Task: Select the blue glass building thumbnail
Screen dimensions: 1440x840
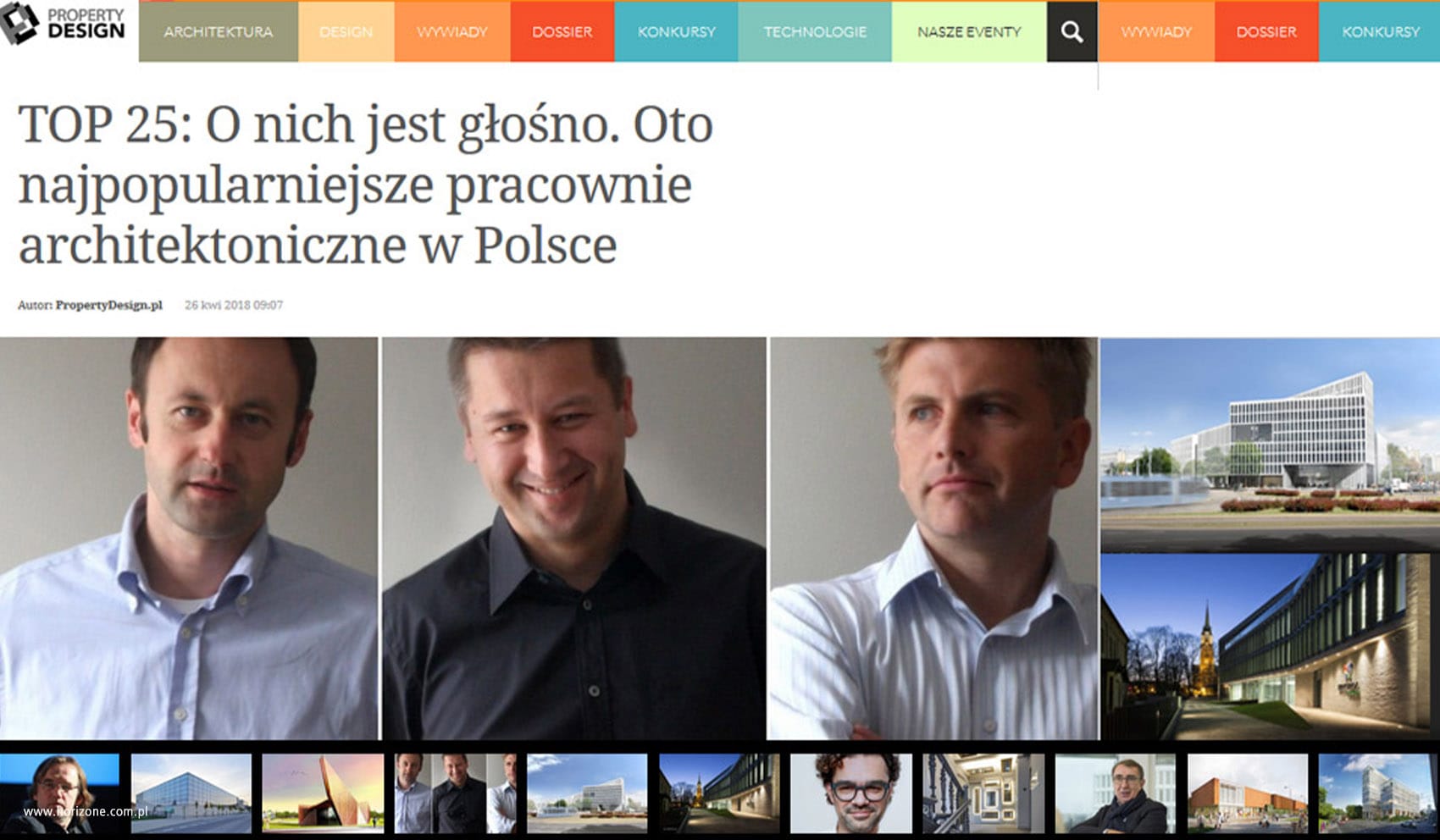Action: click(191, 793)
